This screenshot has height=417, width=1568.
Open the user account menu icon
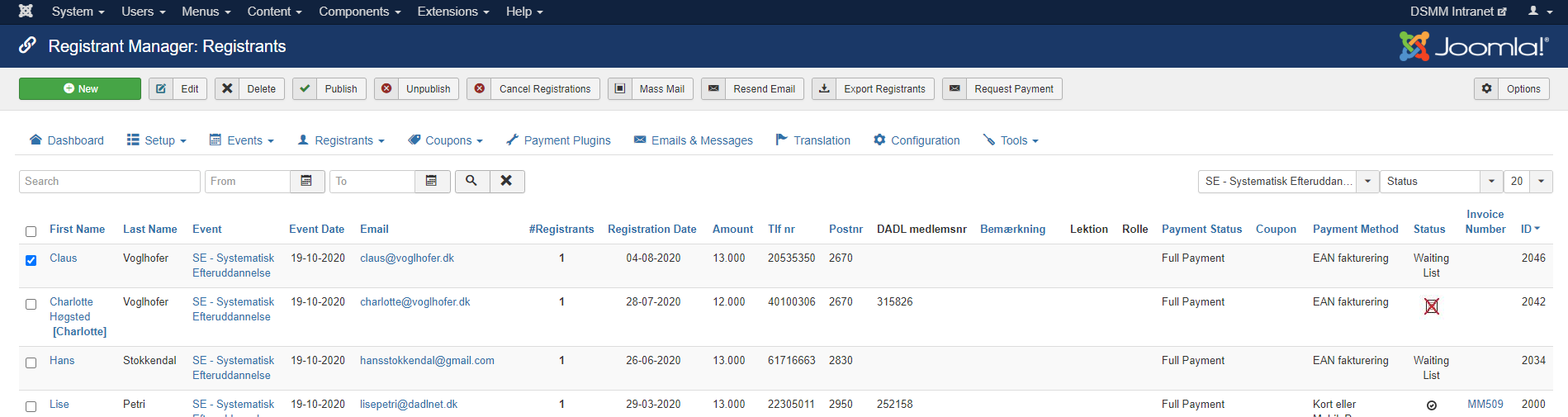coord(1538,12)
